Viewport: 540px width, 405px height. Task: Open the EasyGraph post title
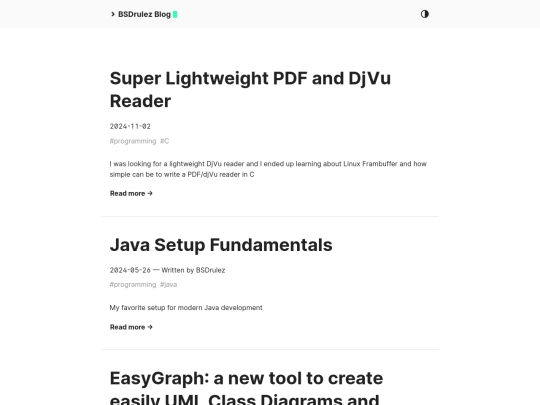pyautogui.click(x=246, y=387)
